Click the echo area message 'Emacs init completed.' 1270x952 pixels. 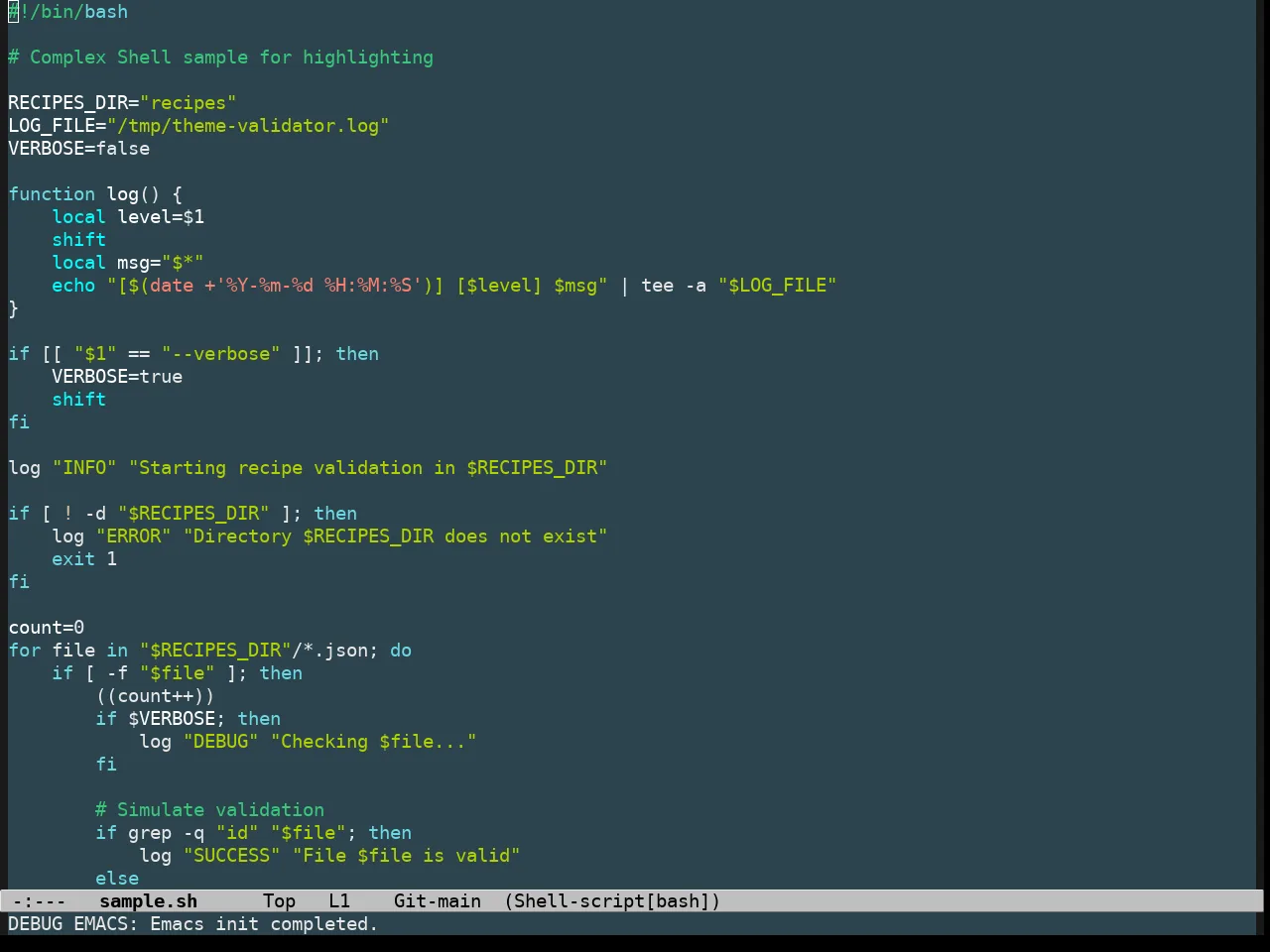tap(264, 924)
